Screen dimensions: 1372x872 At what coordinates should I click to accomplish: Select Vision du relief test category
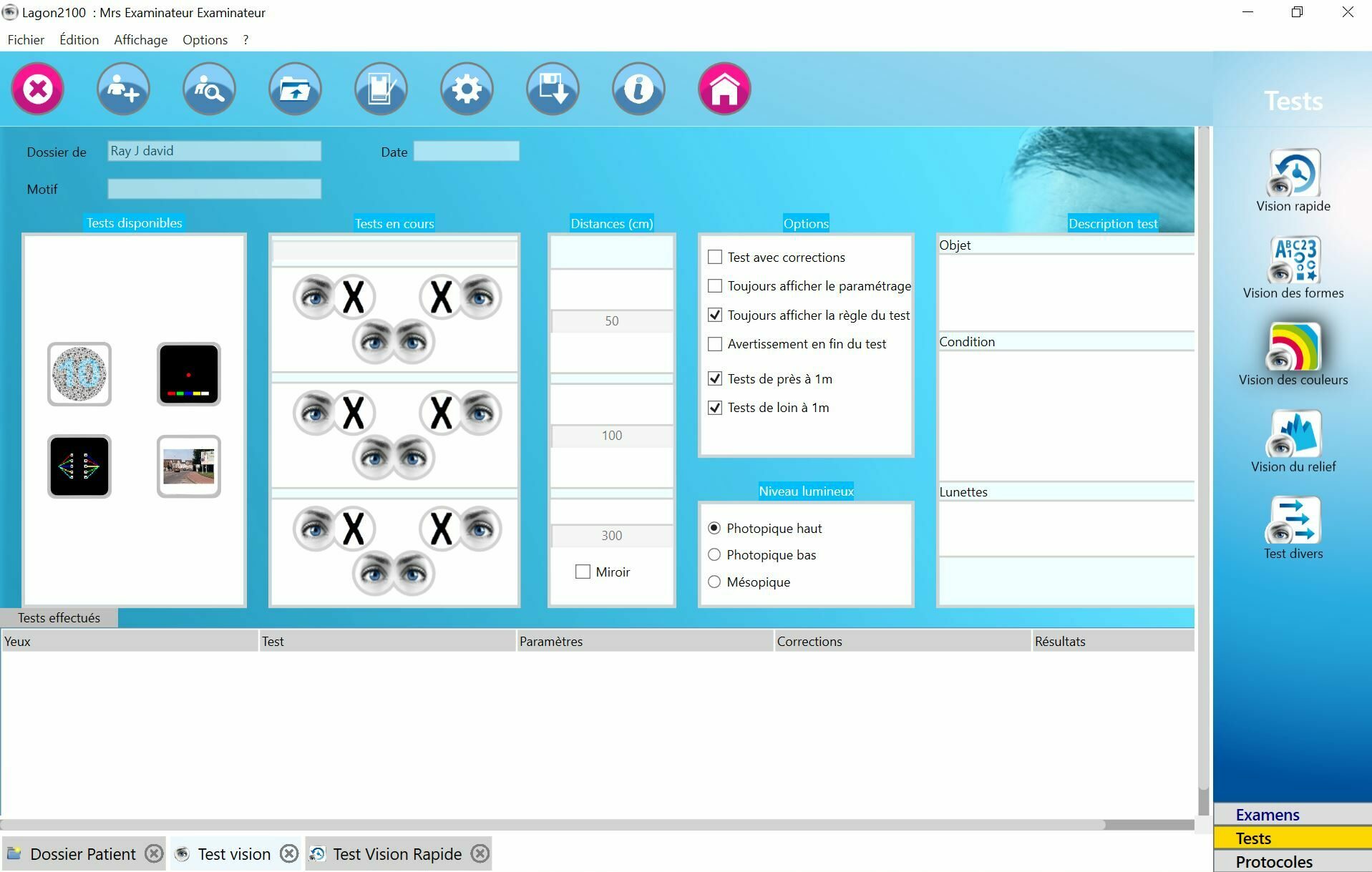[x=1293, y=441]
